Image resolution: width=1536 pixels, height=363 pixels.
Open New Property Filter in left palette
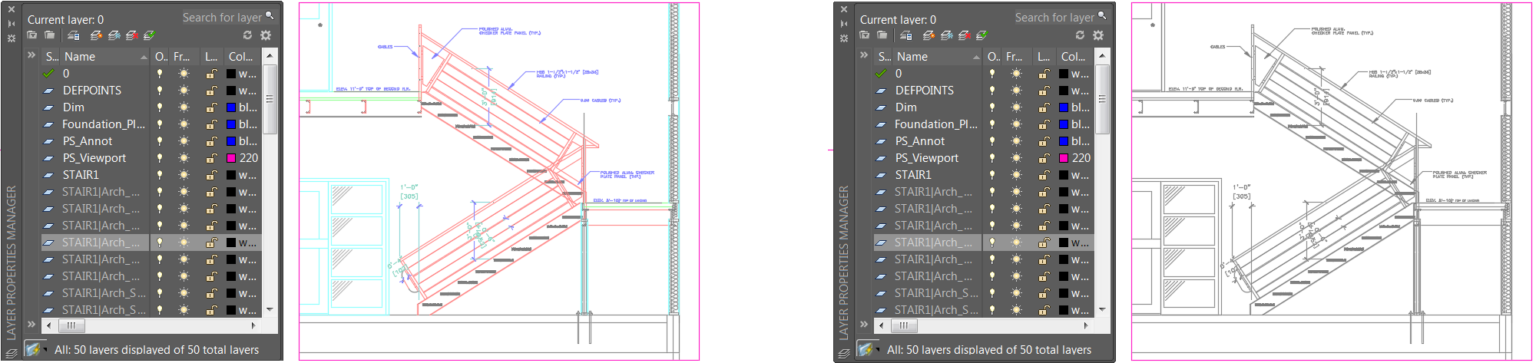32,35
